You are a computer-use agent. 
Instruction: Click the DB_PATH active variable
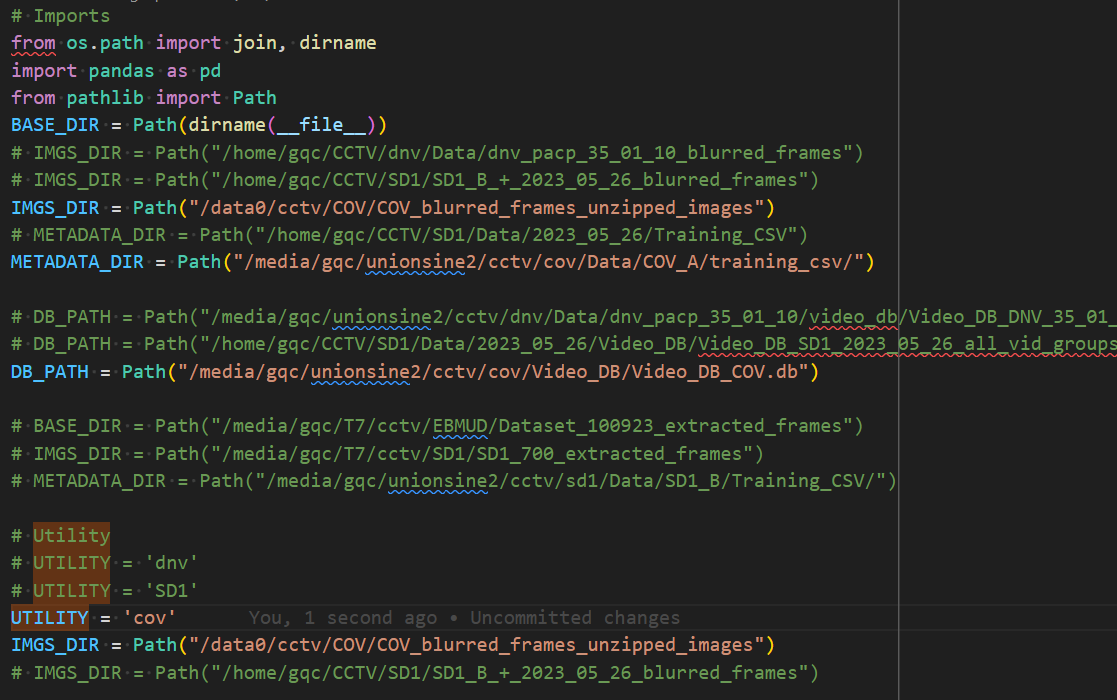(50, 372)
